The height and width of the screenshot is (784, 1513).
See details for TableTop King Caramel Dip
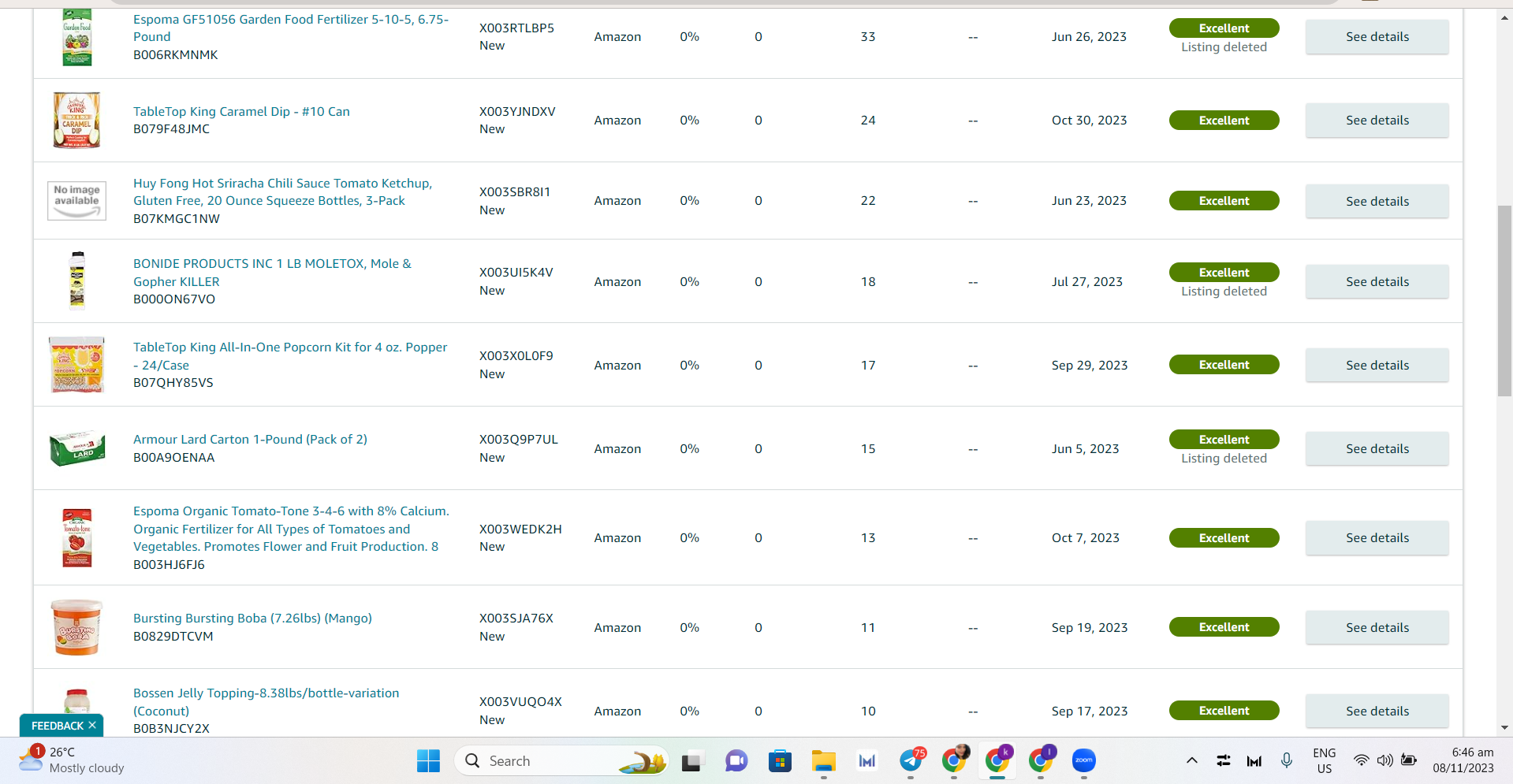[1377, 120]
